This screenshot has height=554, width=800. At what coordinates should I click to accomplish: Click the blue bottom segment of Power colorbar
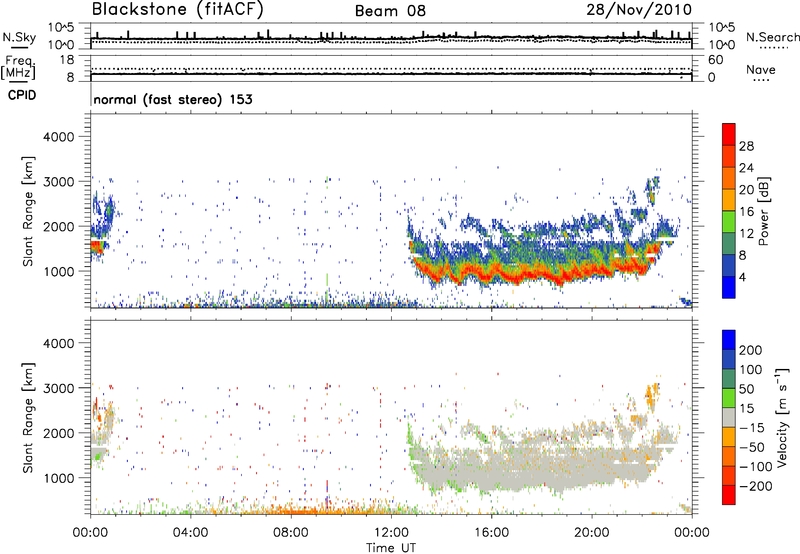click(x=729, y=287)
